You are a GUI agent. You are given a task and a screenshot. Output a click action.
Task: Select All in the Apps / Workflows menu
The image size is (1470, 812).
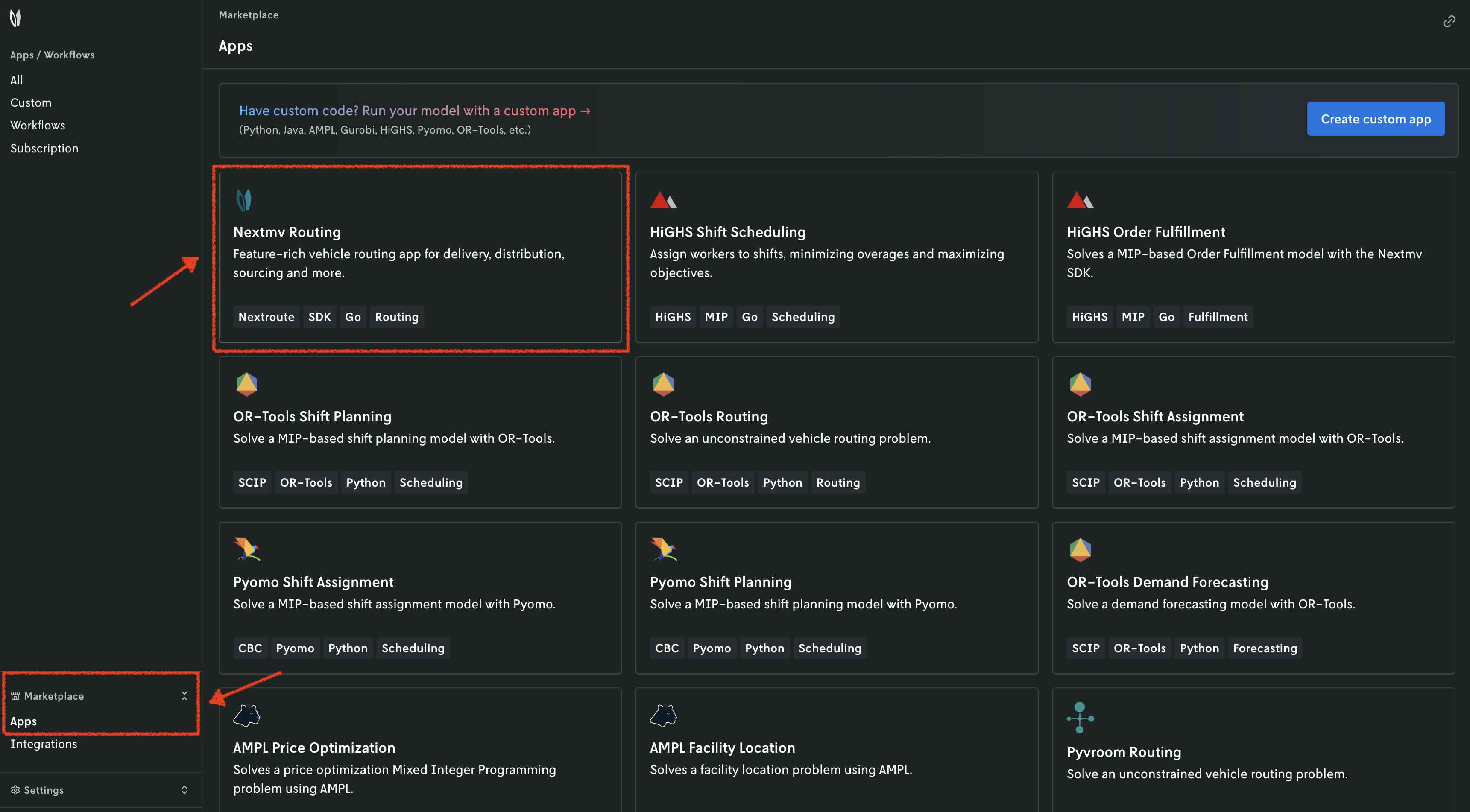tap(17, 80)
